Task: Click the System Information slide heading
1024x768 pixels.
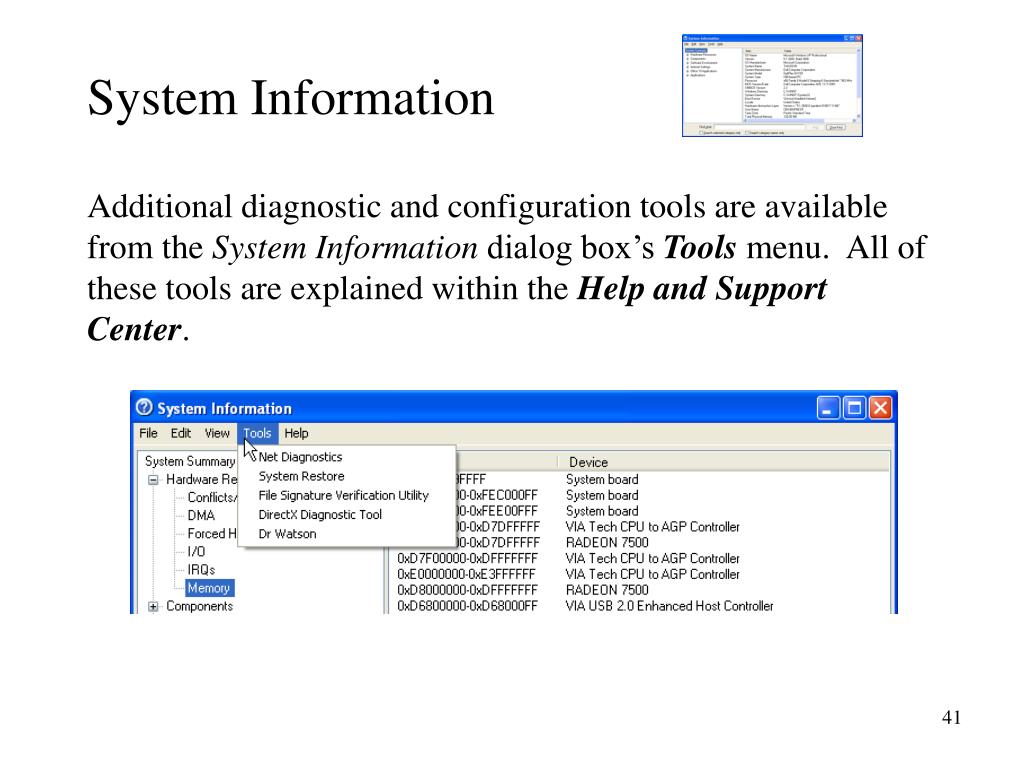Action: pos(291,99)
